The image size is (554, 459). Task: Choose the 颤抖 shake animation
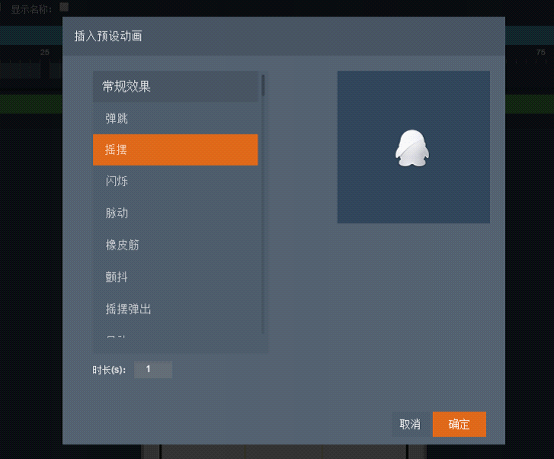click(175, 276)
